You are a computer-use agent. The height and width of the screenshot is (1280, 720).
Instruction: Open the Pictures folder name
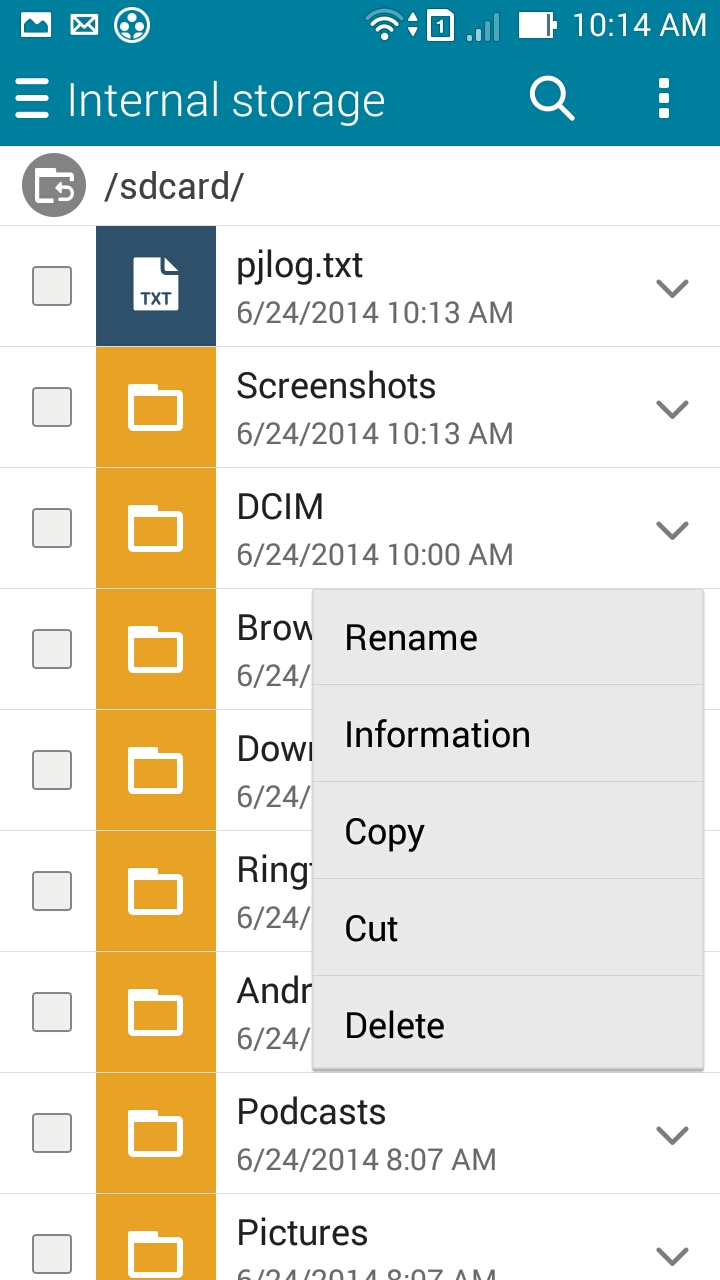click(302, 1233)
